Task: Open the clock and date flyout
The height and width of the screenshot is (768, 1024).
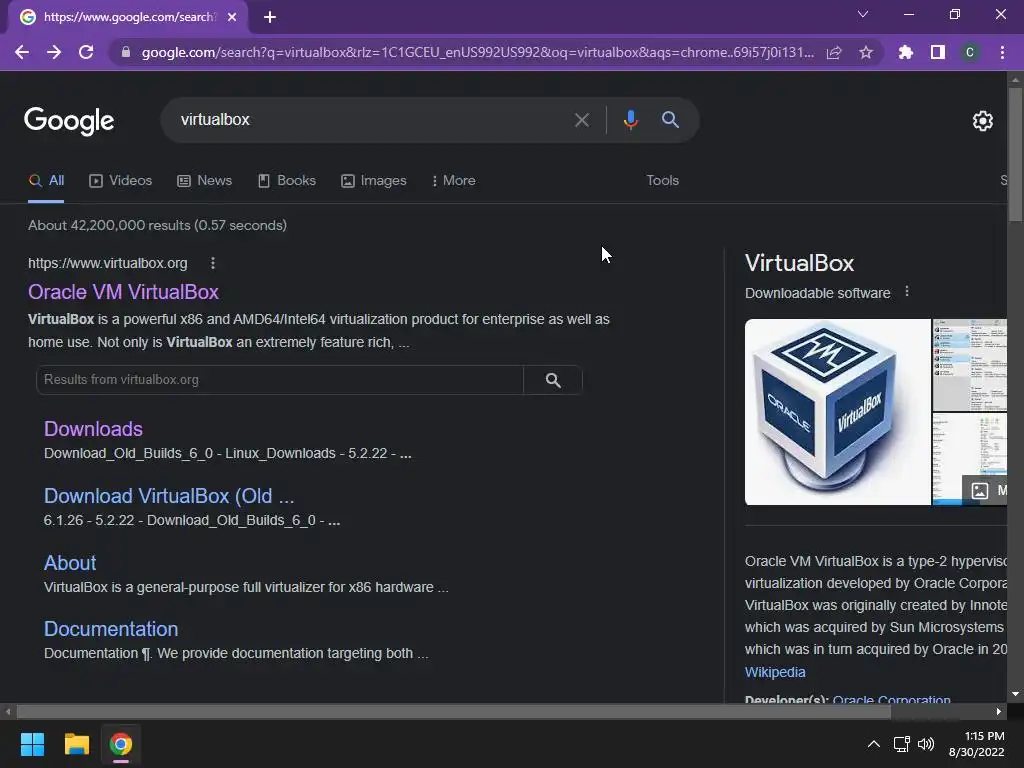Action: [x=977, y=744]
